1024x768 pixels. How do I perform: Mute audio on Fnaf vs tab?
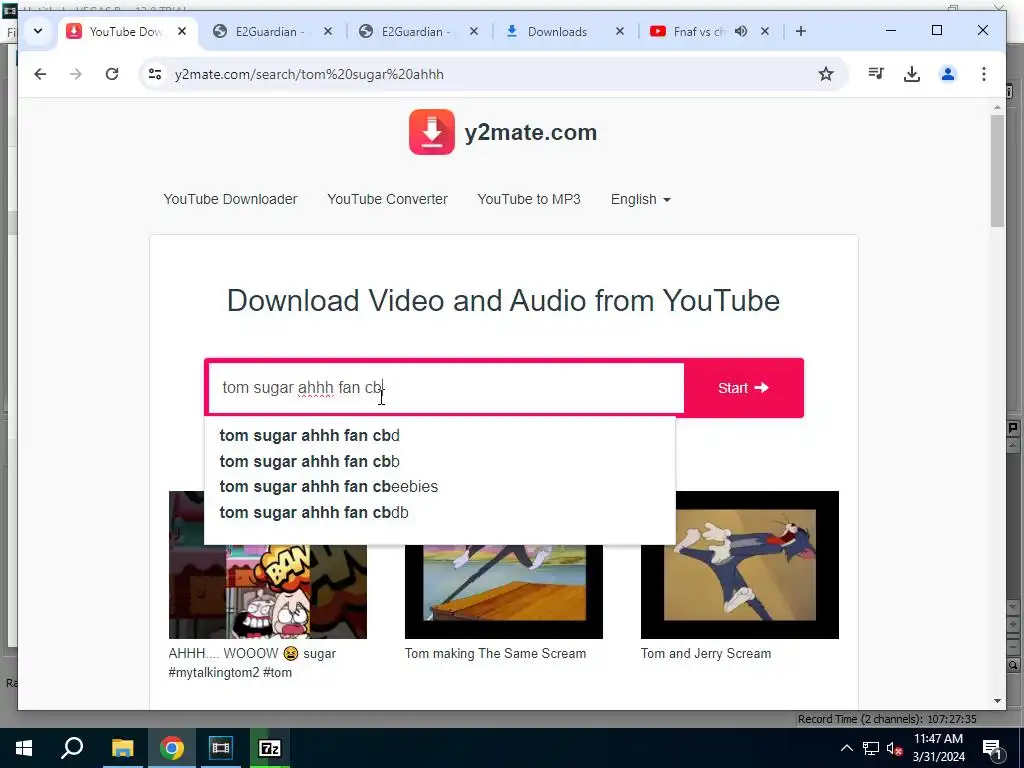click(x=741, y=31)
